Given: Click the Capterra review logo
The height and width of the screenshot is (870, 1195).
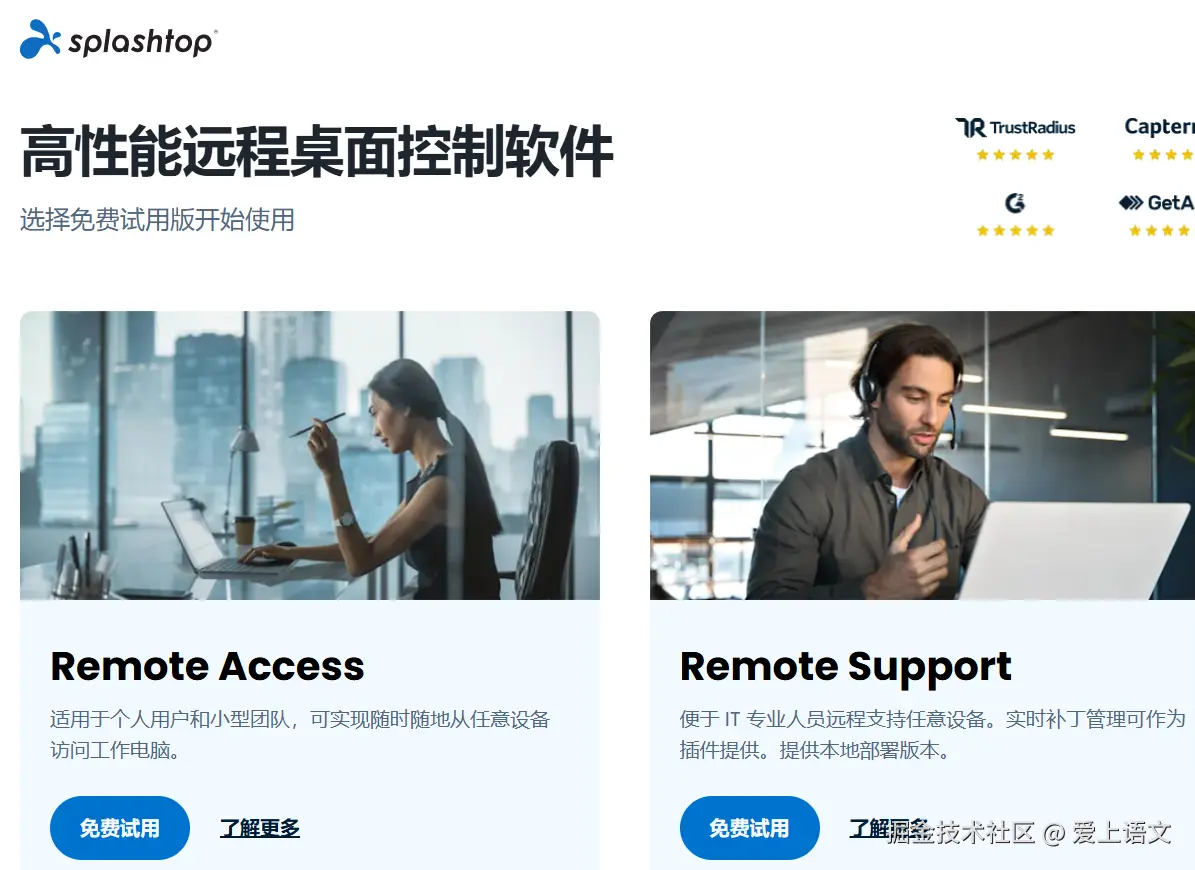Looking at the screenshot, I should click(1159, 126).
